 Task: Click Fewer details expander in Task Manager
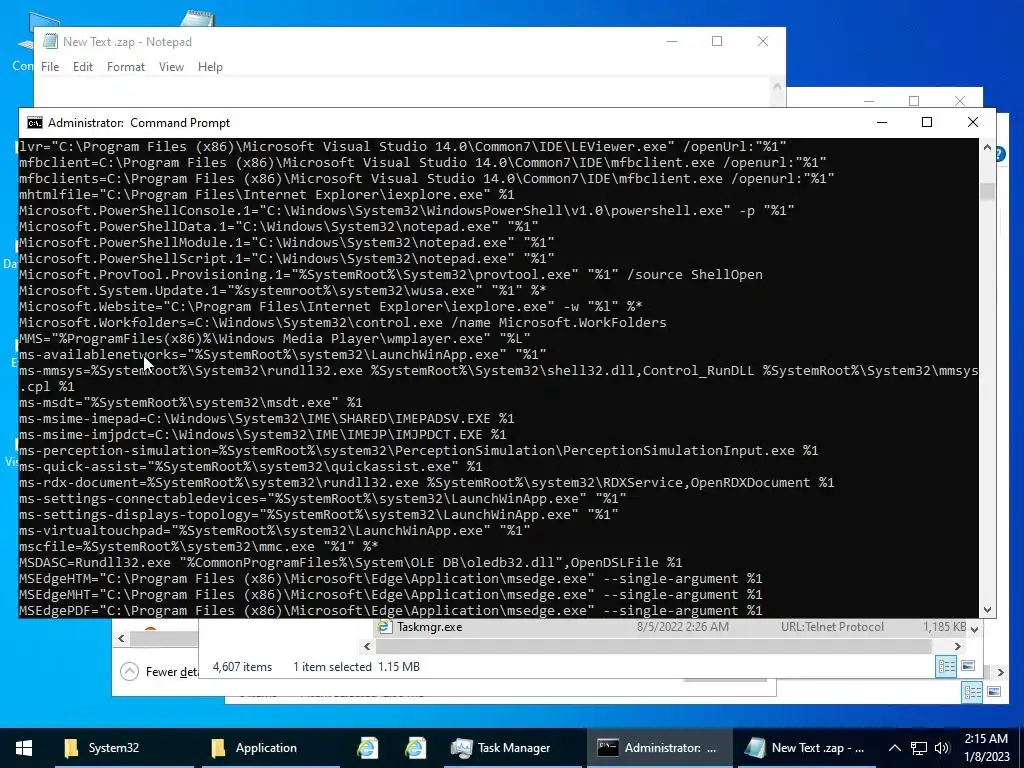(x=159, y=671)
